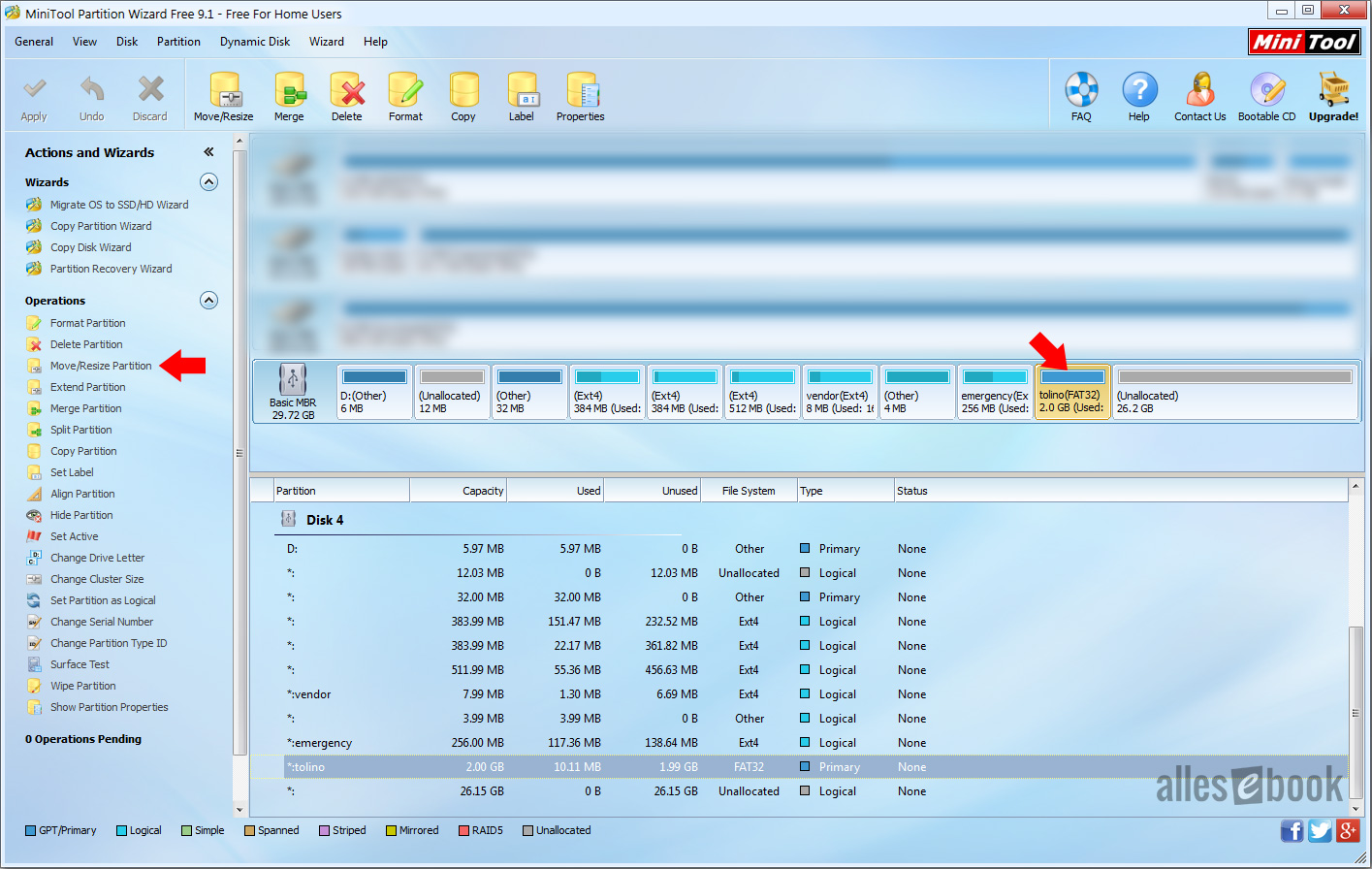Select tolino(FAT32) partition block in disk map
Image resolution: width=1372 pixels, height=869 pixels.
point(1072,392)
